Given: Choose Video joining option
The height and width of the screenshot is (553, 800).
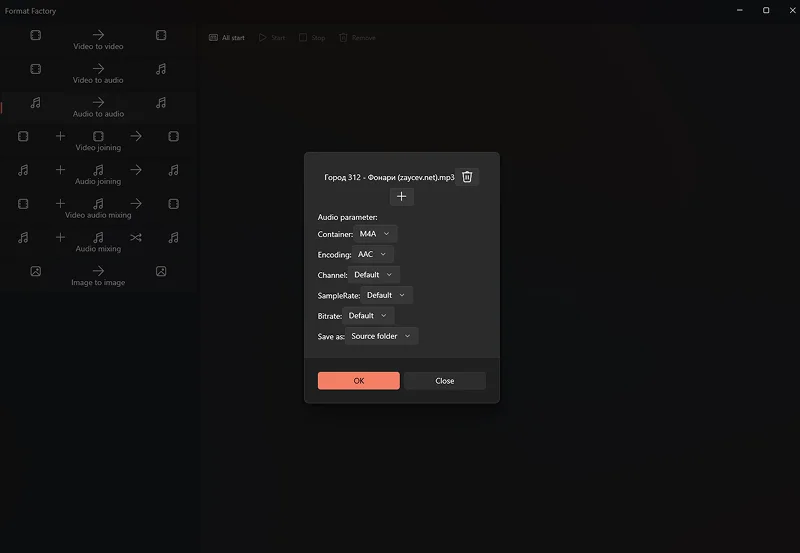Looking at the screenshot, I should pyautogui.click(x=98, y=141).
